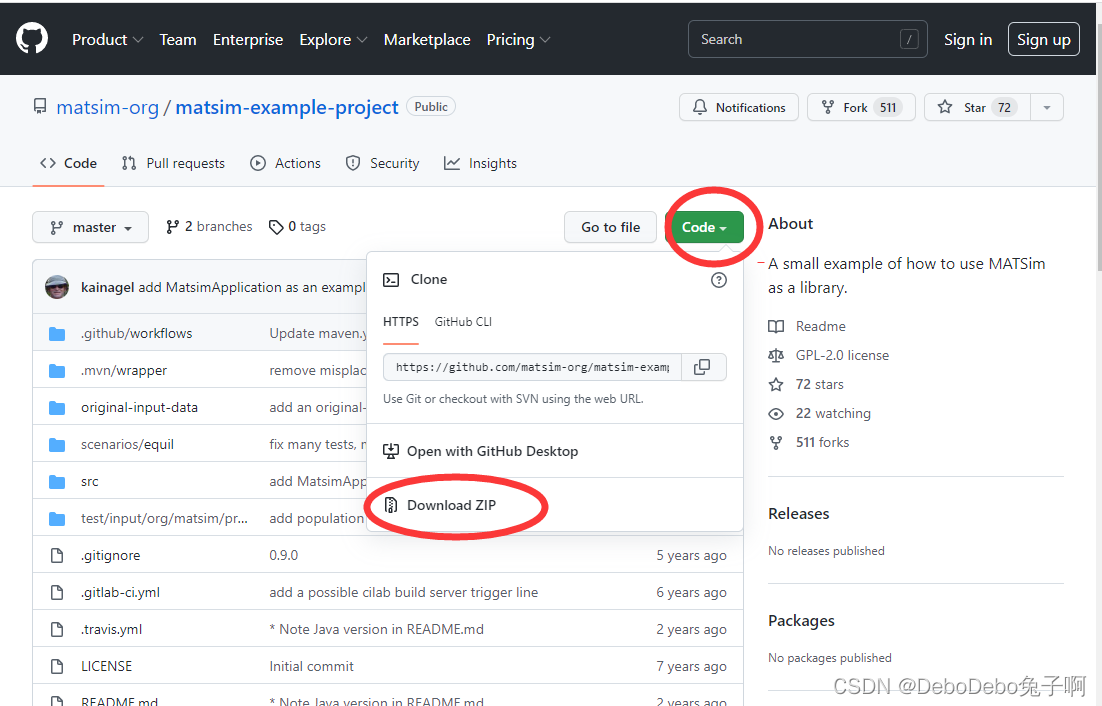The image size is (1102, 706).
Task: Open the .travis.yml file
Action: pyautogui.click(x=111, y=629)
